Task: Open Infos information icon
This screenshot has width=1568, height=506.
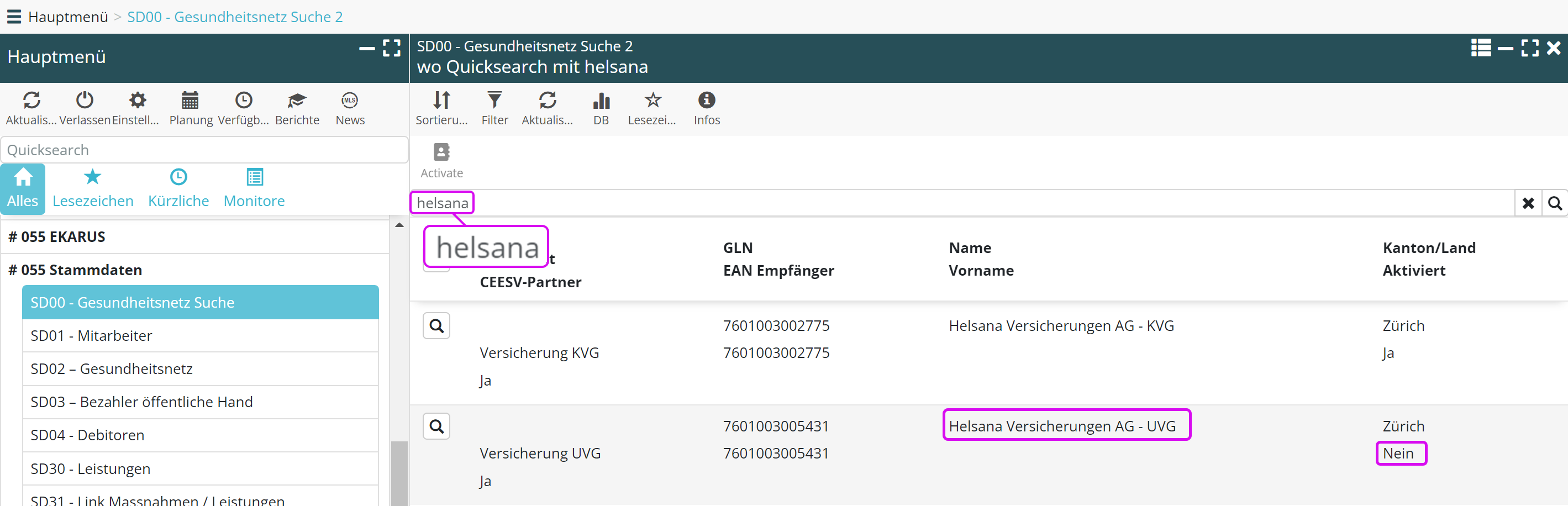Action: pyautogui.click(x=706, y=101)
